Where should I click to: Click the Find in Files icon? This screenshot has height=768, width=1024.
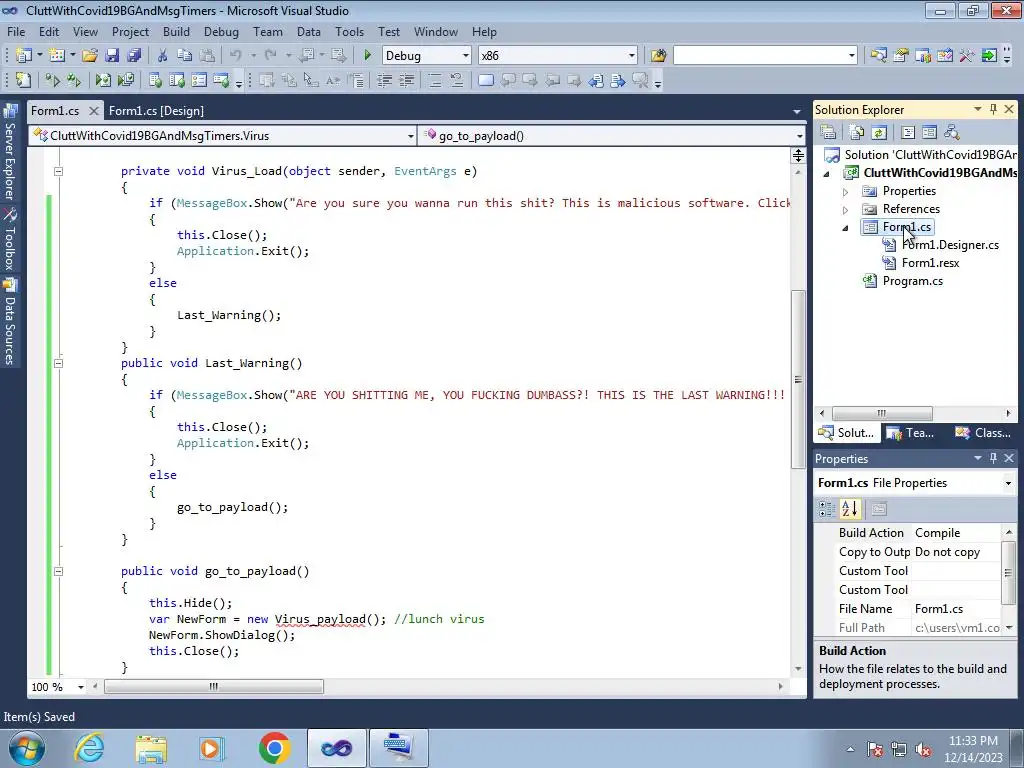click(658, 56)
